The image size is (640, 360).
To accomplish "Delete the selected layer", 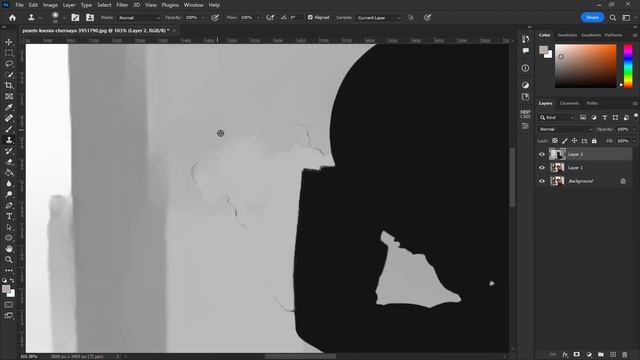I will pyautogui.click(x=624, y=355).
